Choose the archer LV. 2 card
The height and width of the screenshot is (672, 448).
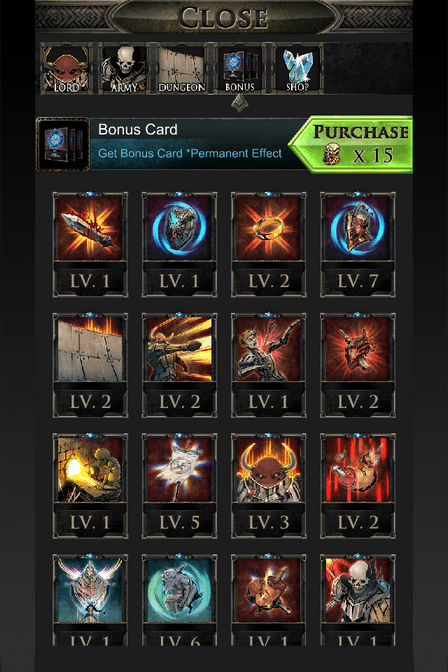pyautogui.click(x=179, y=365)
